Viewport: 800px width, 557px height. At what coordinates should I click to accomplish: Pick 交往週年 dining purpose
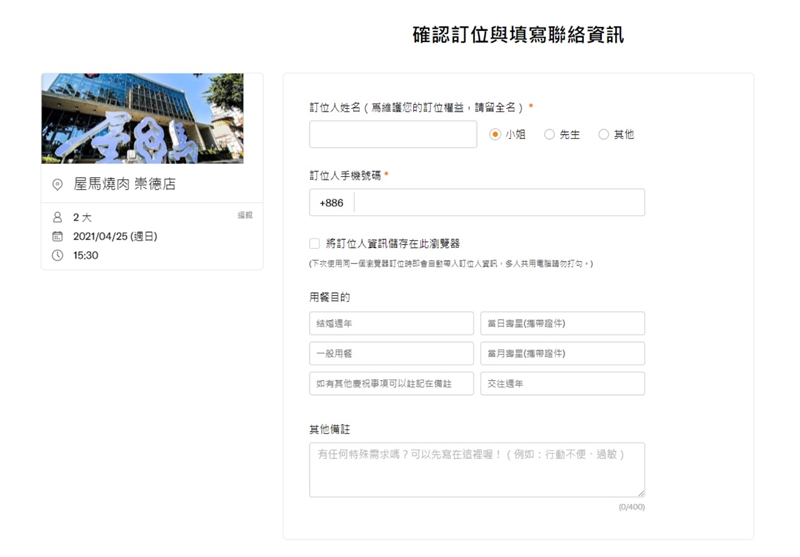coord(562,384)
